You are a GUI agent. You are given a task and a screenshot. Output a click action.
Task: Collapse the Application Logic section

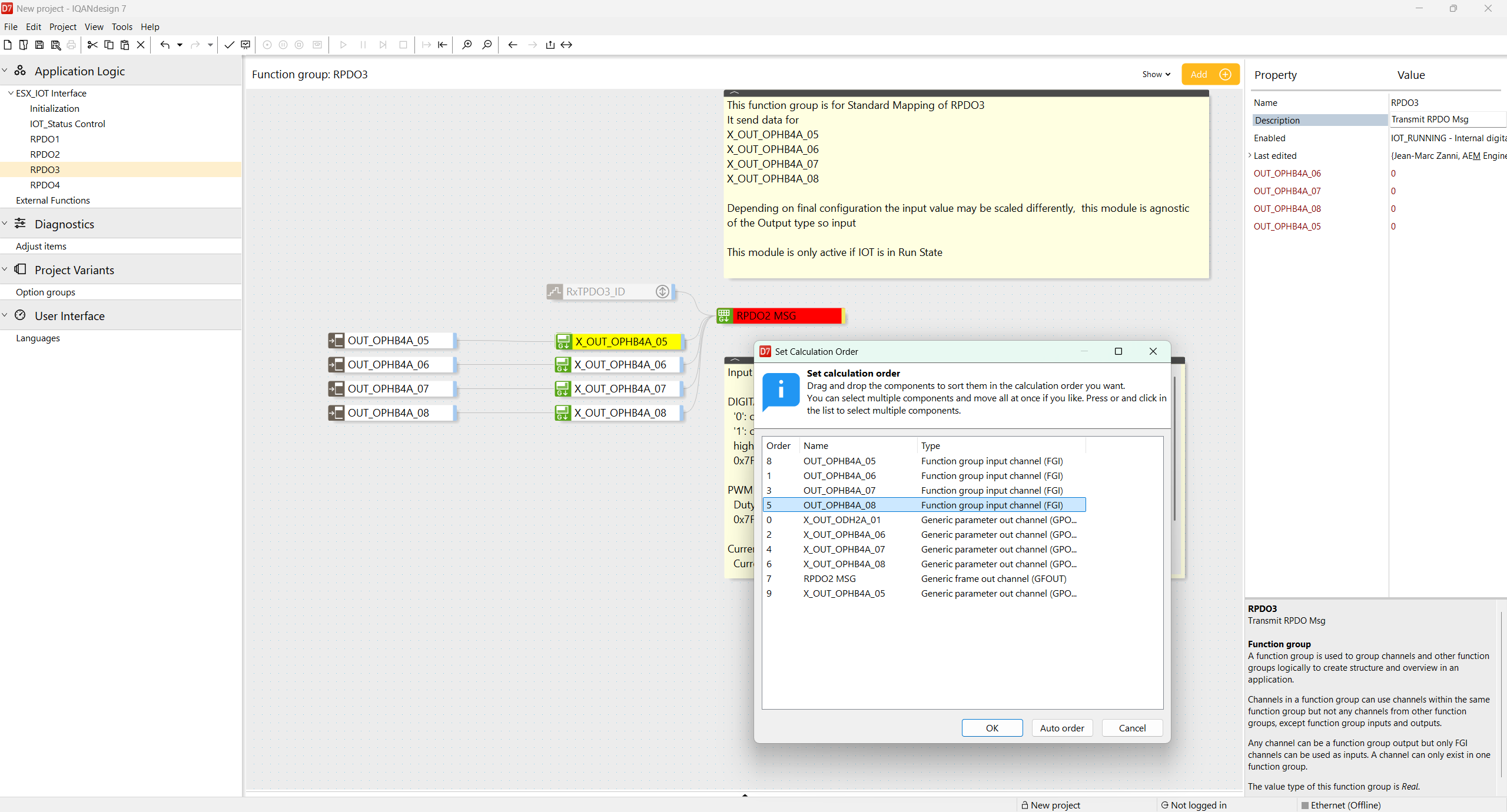click(x=5, y=71)
